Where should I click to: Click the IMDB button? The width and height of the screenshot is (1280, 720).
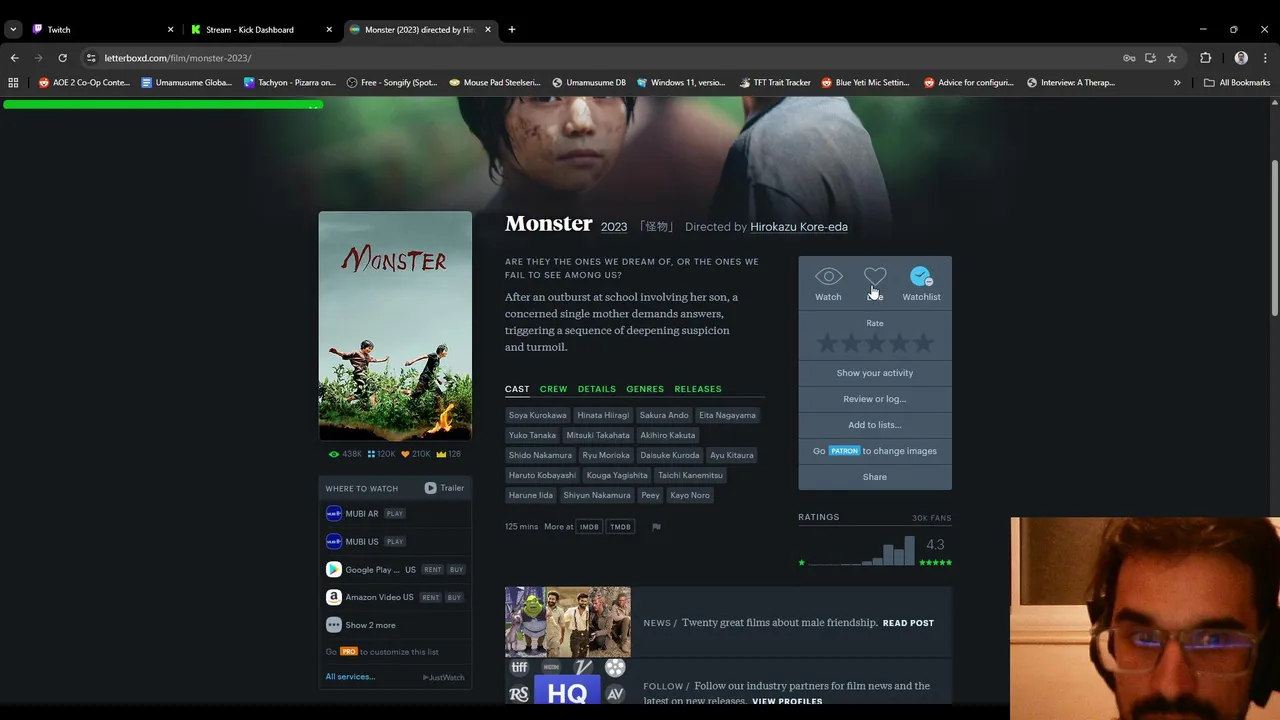pyautogui.click(x=589, y=527)
